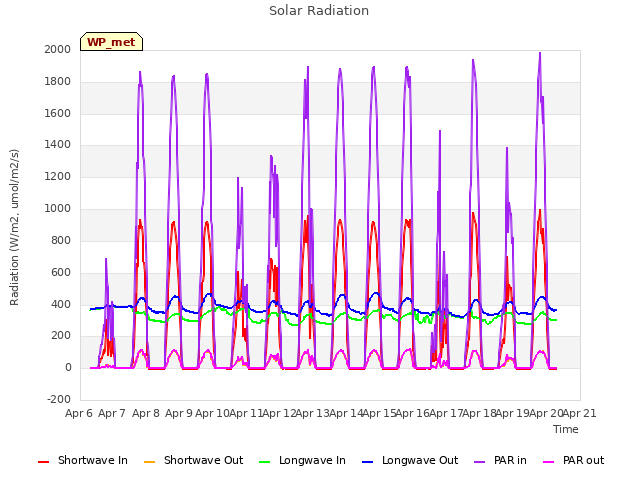
Task: Click the 400 y-axis tick label
Action: click(x=61, y=304)
